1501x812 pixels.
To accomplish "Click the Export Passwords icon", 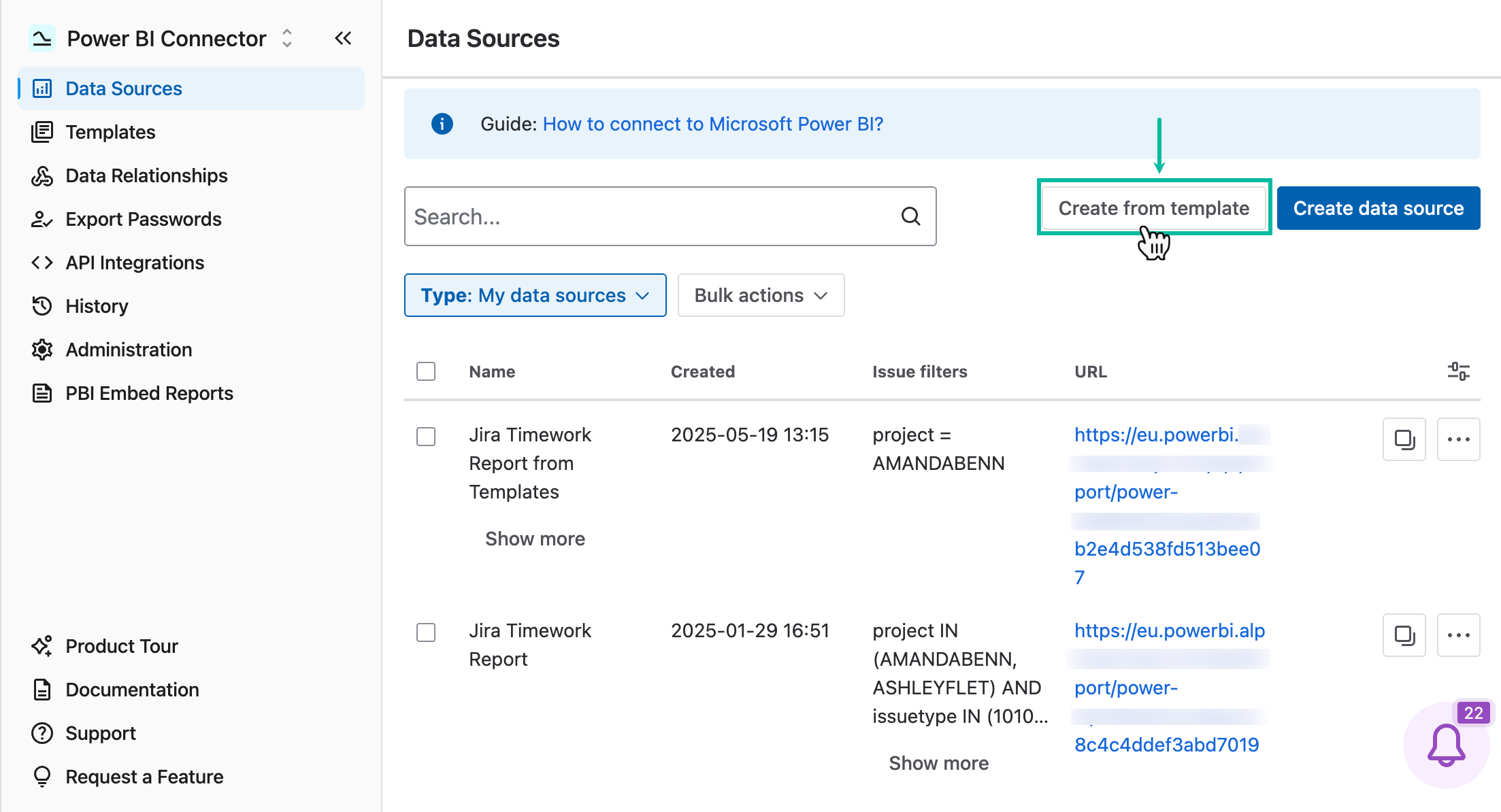I will click(42, 219).
